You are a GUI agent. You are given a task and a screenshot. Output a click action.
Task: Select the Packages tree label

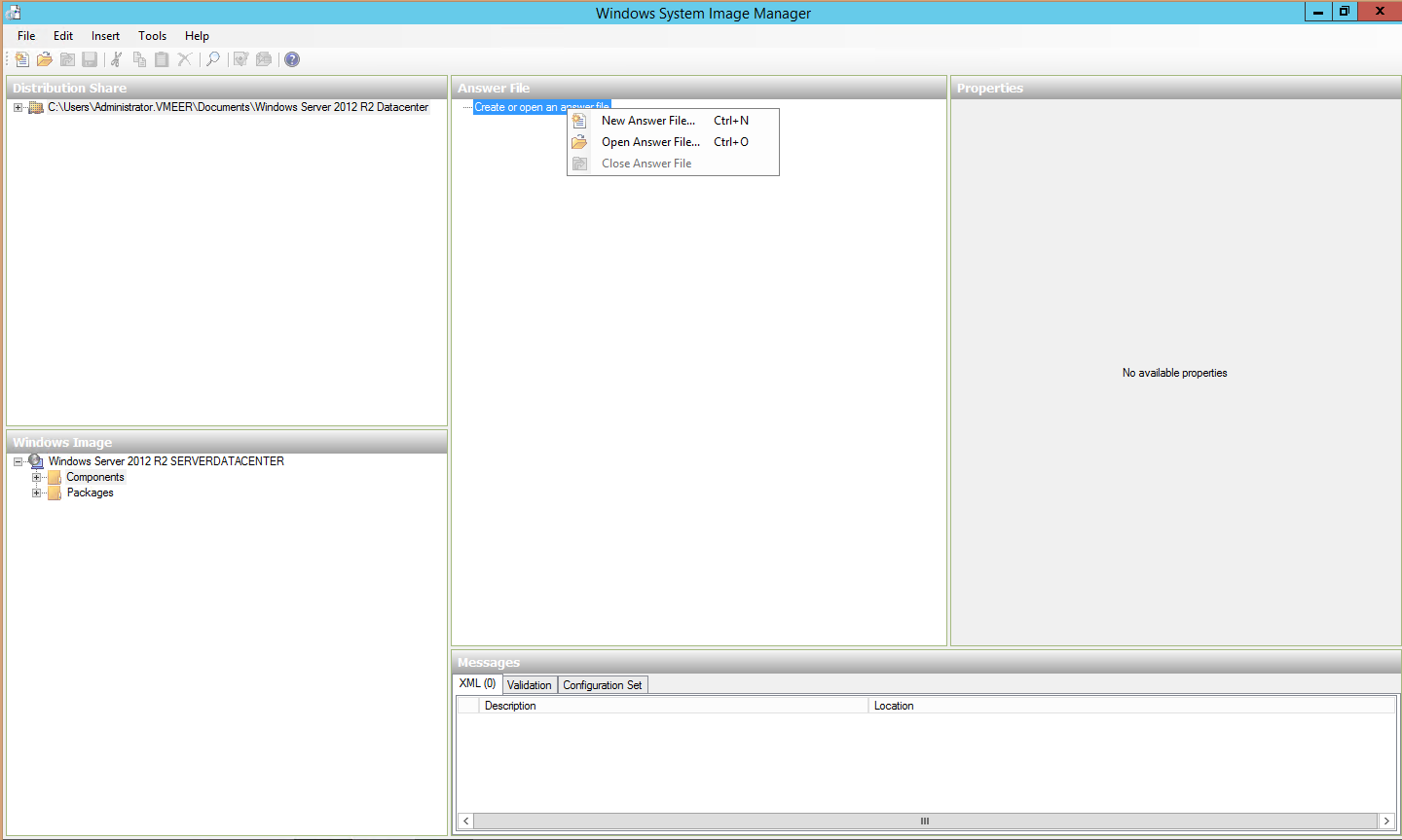90,493
